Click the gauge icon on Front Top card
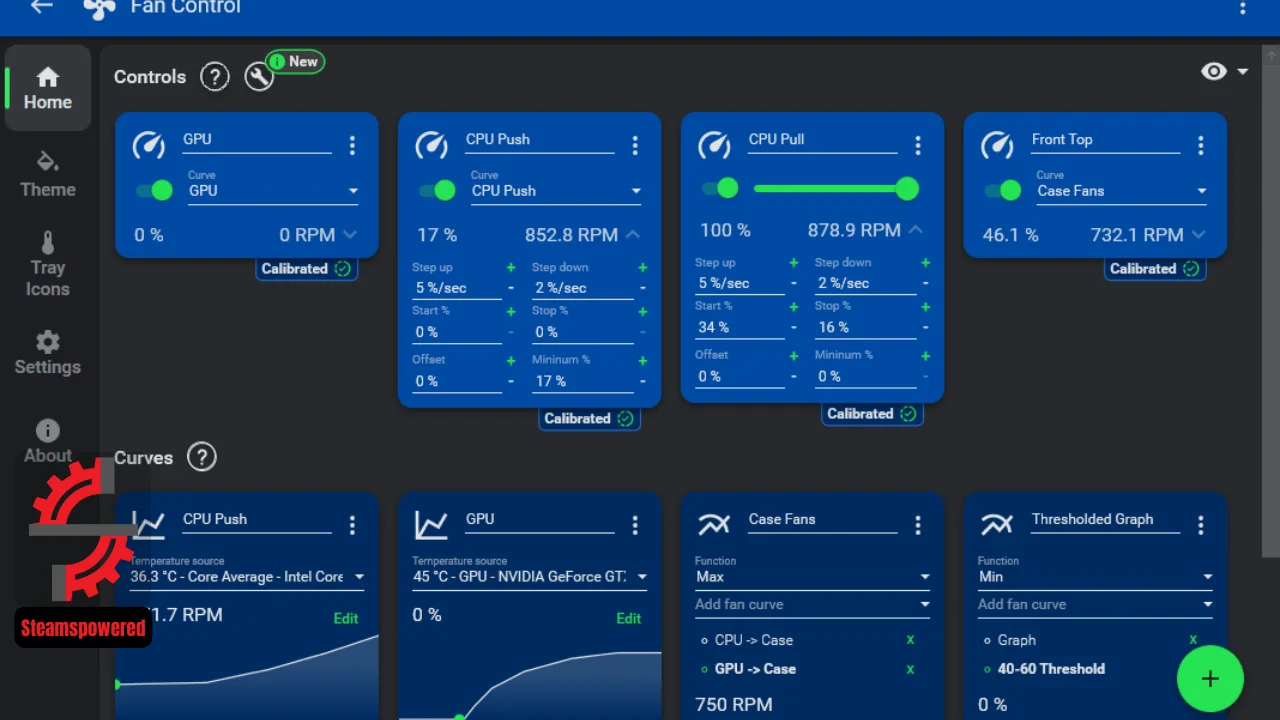 (998, 146)
